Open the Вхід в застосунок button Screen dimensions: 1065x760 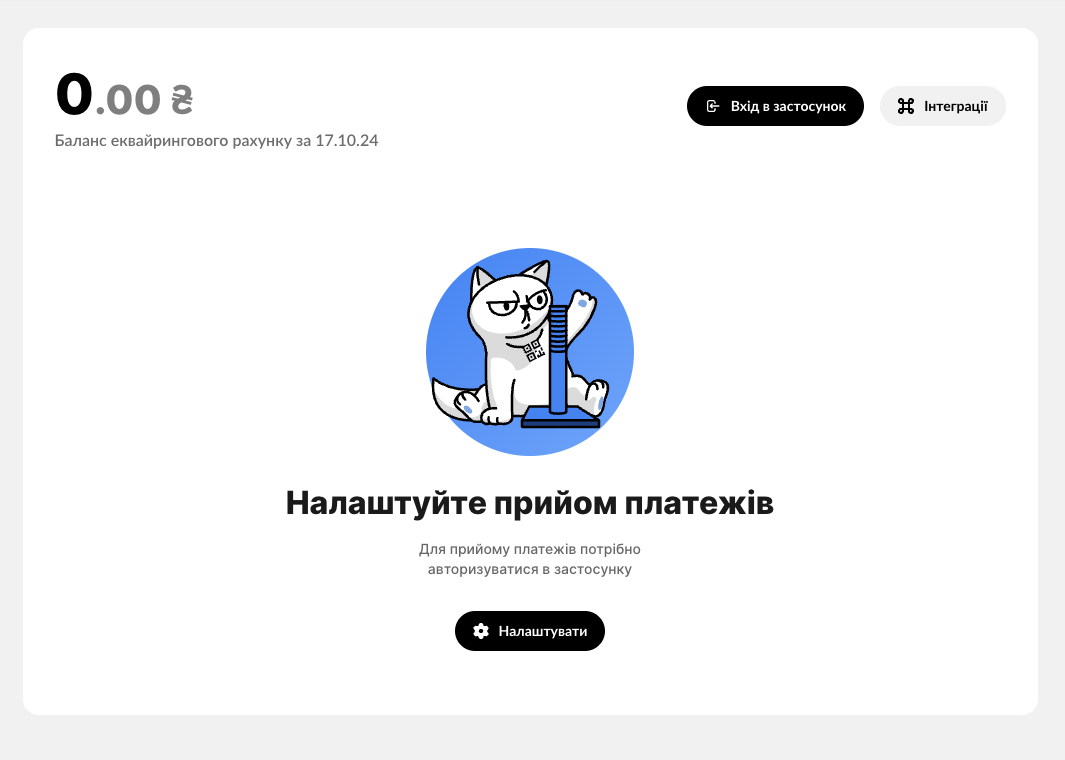[x=775, y=106]
